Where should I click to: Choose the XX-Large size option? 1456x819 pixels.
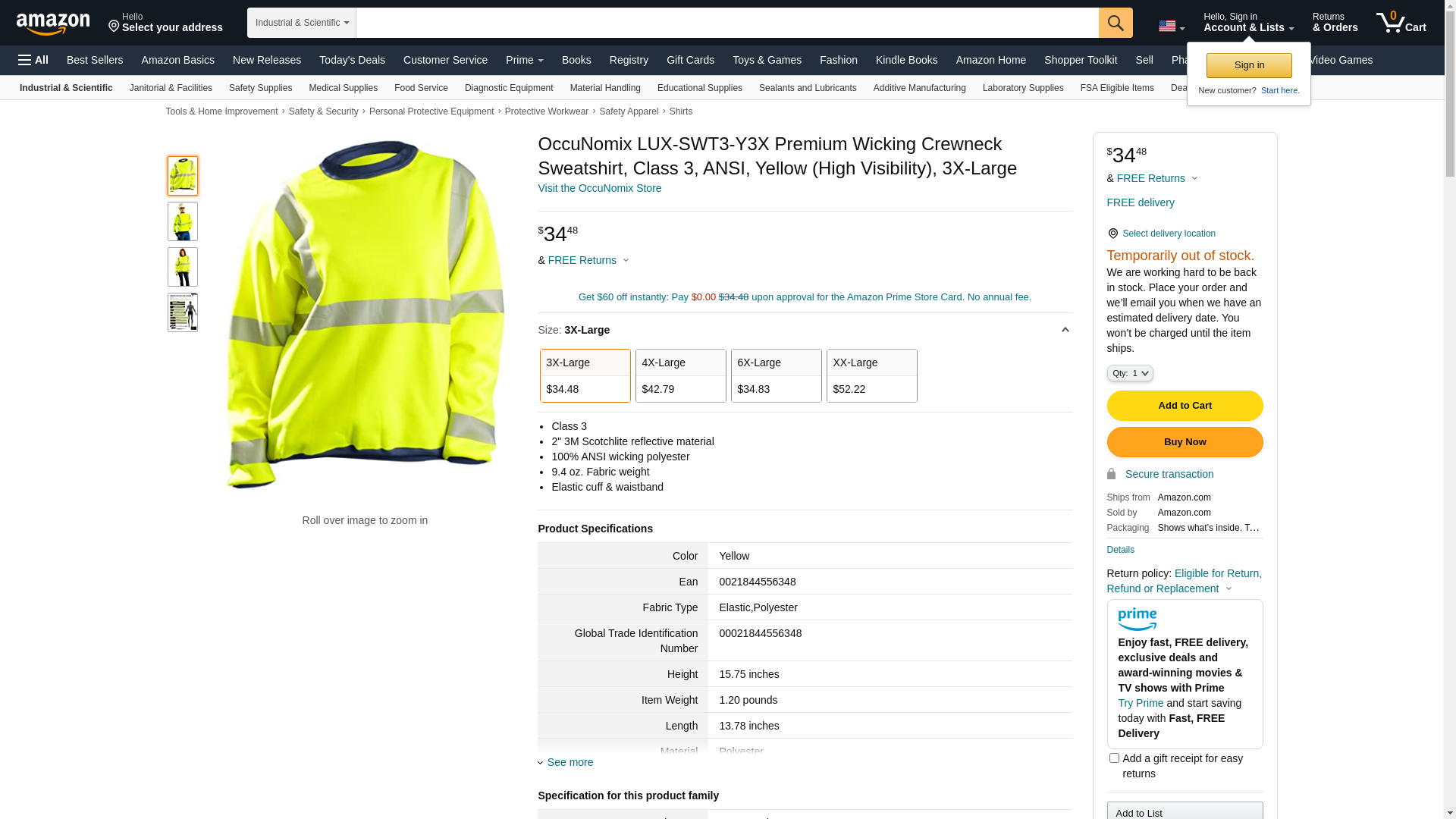[871, 375]
